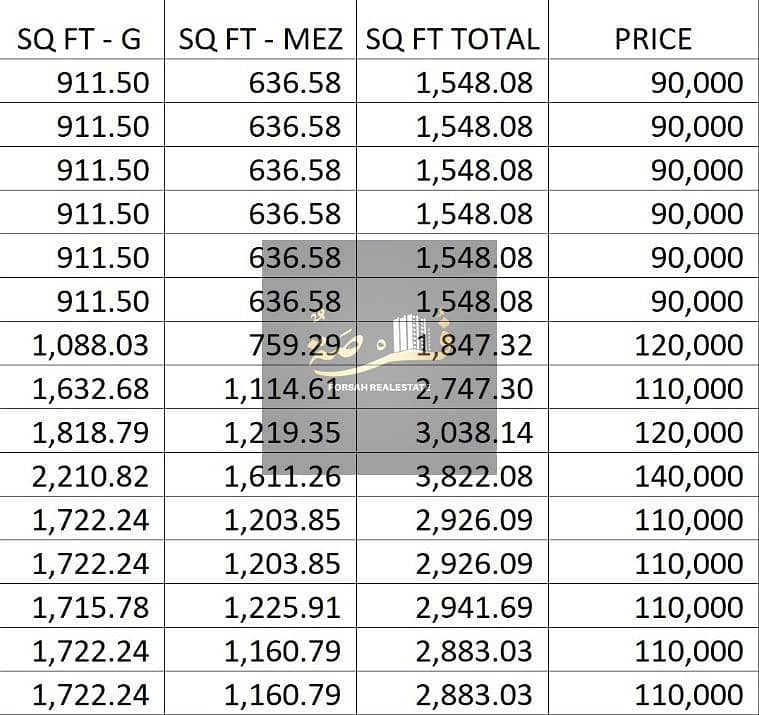Click the 1,225.91 mezzanine cell
This screenshot has width=759, height=715.
click(260, 606)
